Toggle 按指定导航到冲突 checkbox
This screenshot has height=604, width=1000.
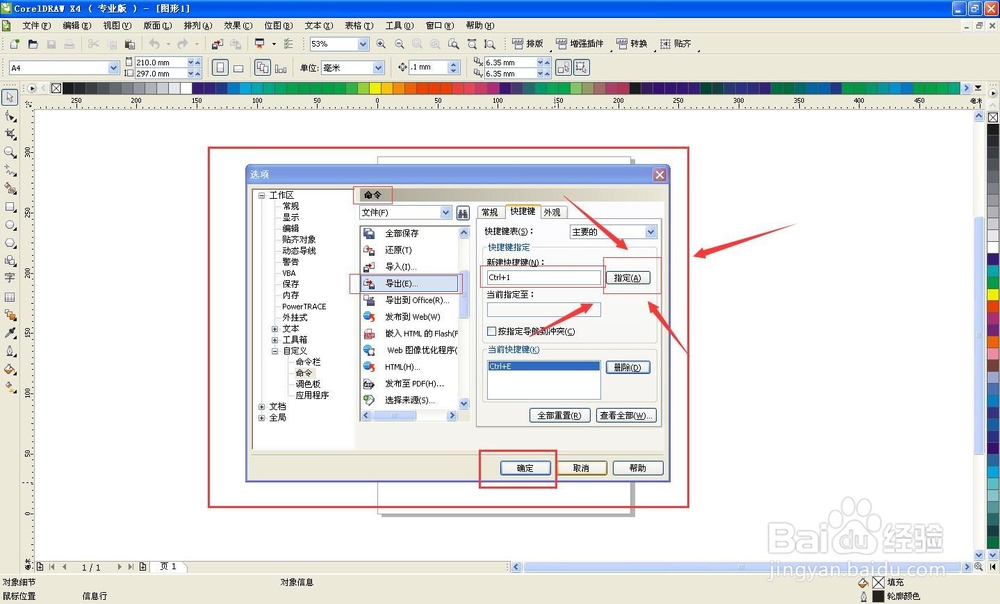pyautogui.click(x=492, y=331)
